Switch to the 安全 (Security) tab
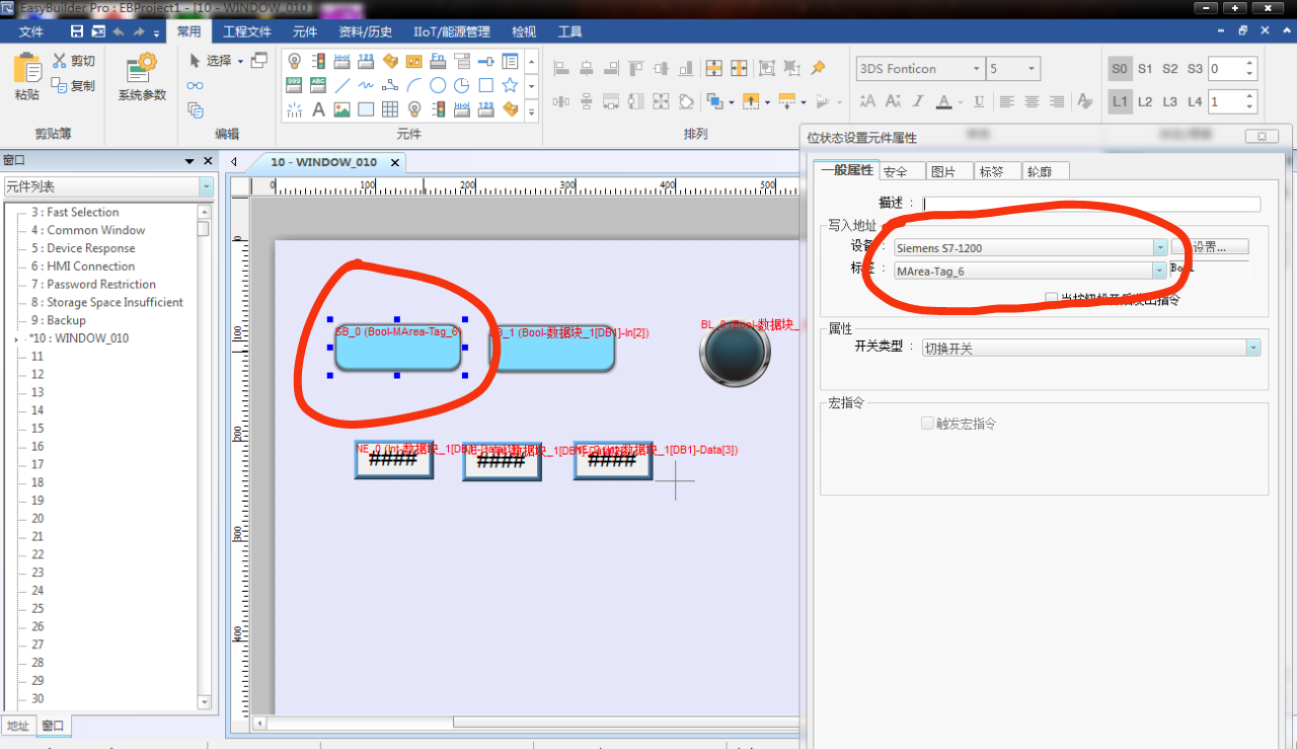The image size is (1297, 749). [895, 172]
